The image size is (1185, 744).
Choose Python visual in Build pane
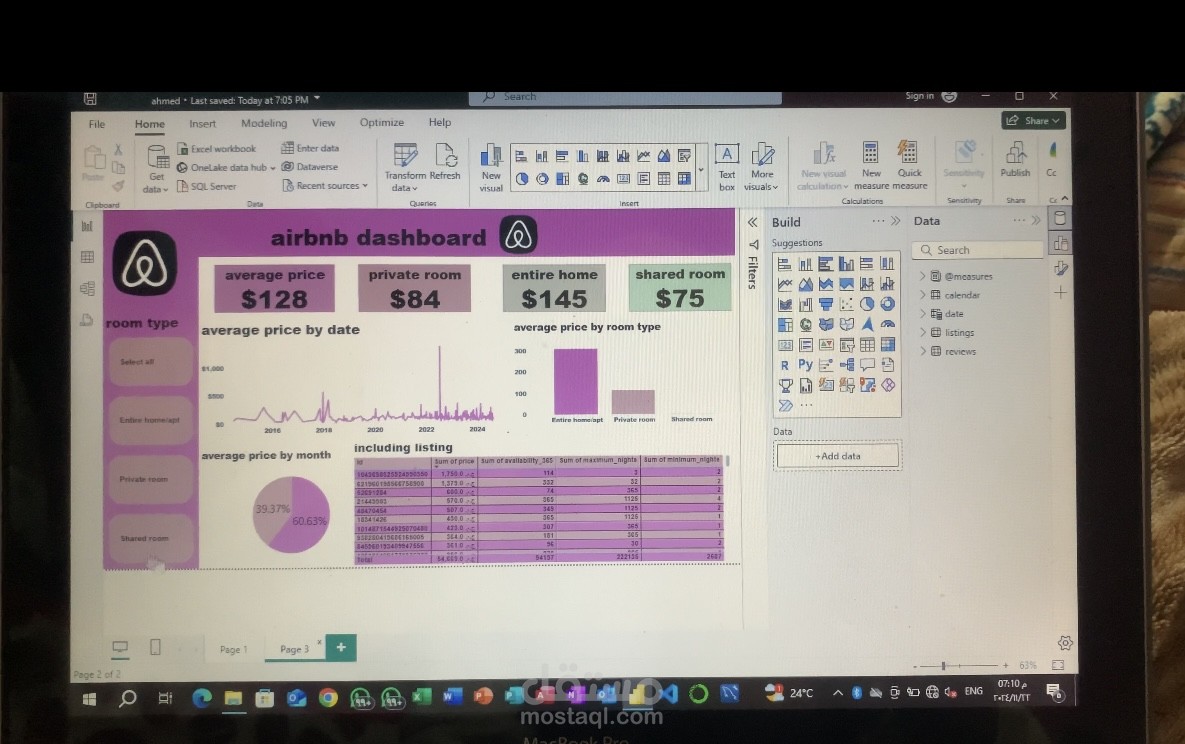(806, 365)
